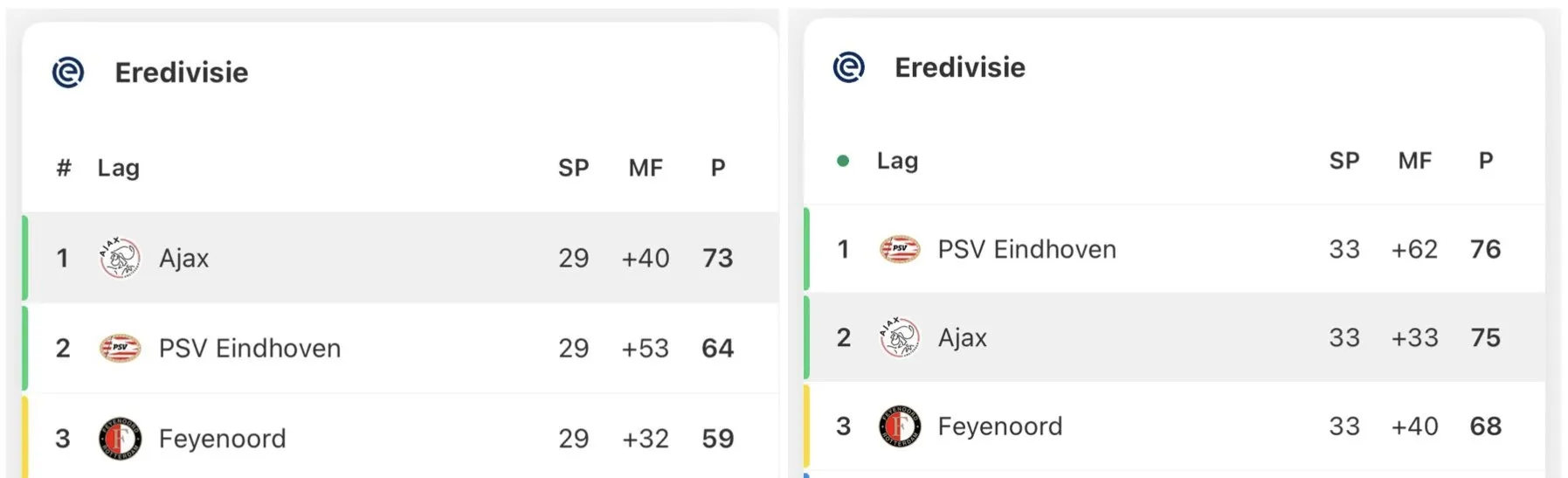Open the Feyenoord row with 68 points
The image size is (1568, 478).
click(1174, 426)
